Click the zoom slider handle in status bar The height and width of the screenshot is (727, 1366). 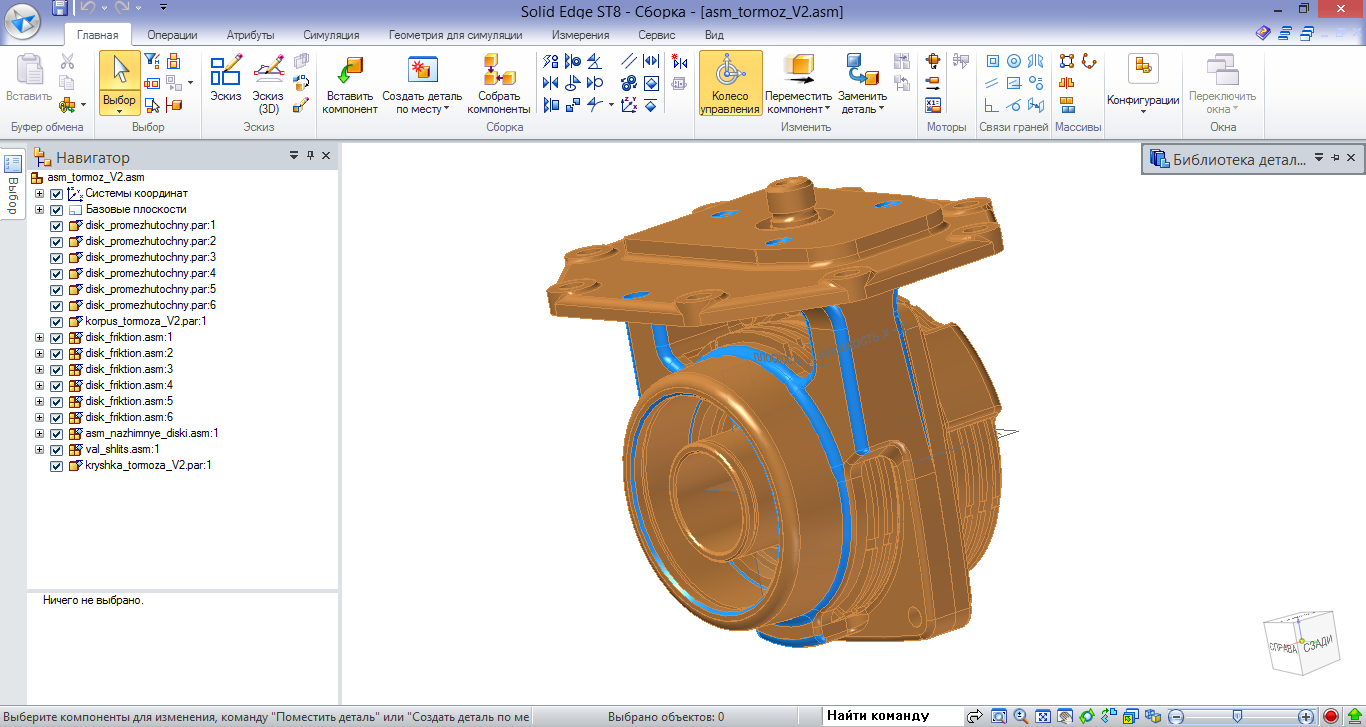[x=1238, y=716]
